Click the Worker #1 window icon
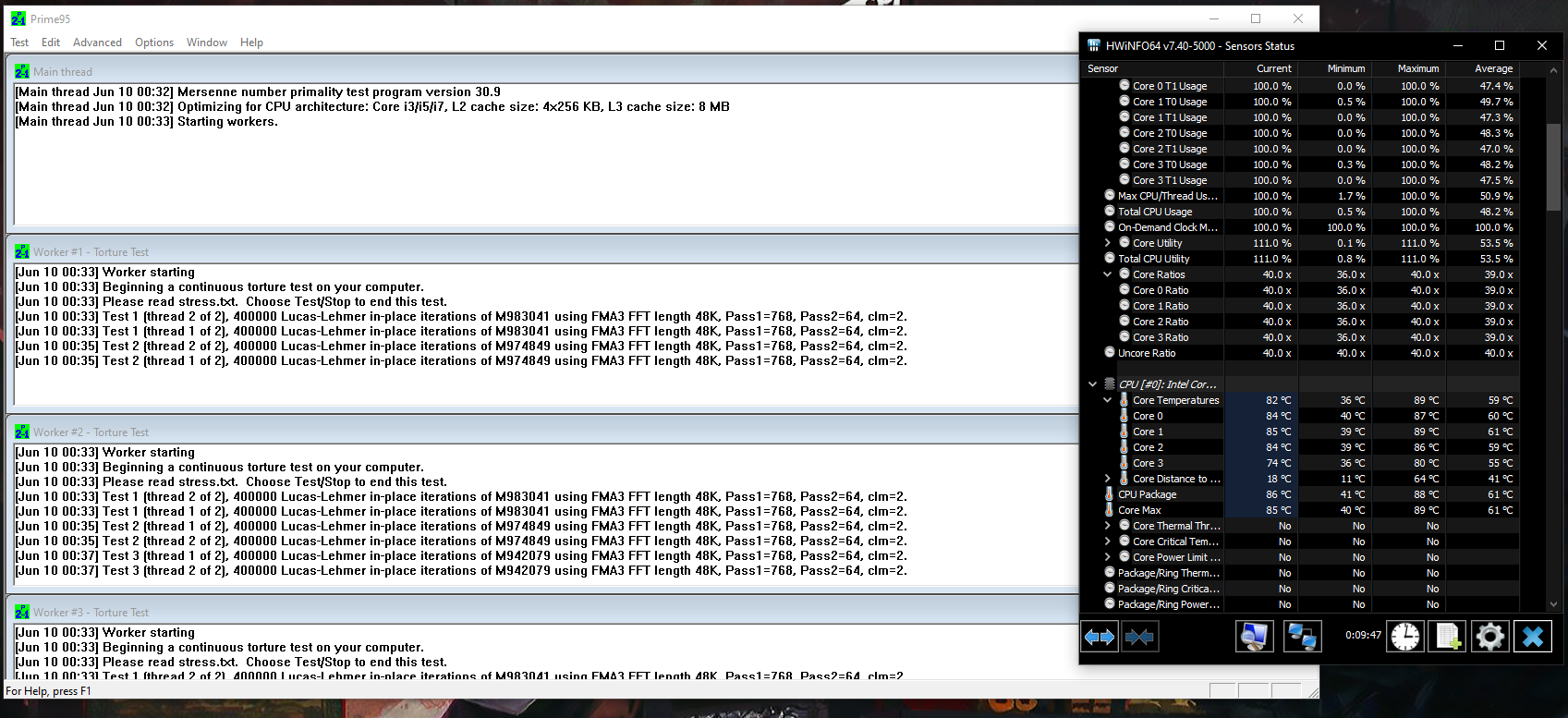This screenshot has width=1568, height=718. [x=22, y=251]
